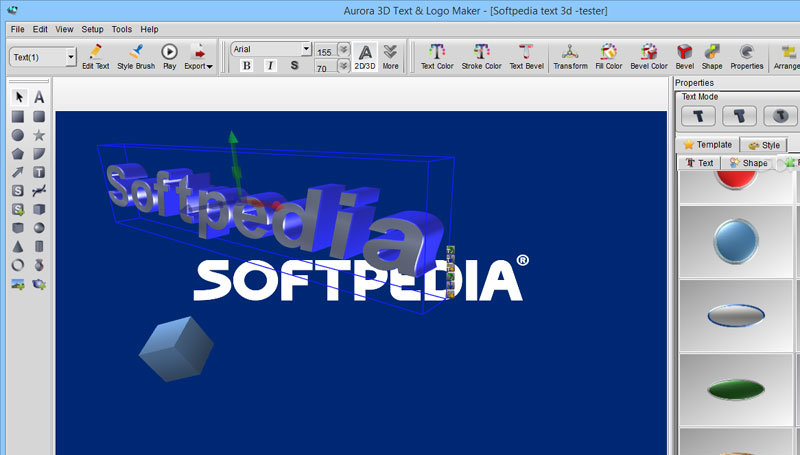Open the View menu
This screenshot has width=800, height=455.
point(64,29)
